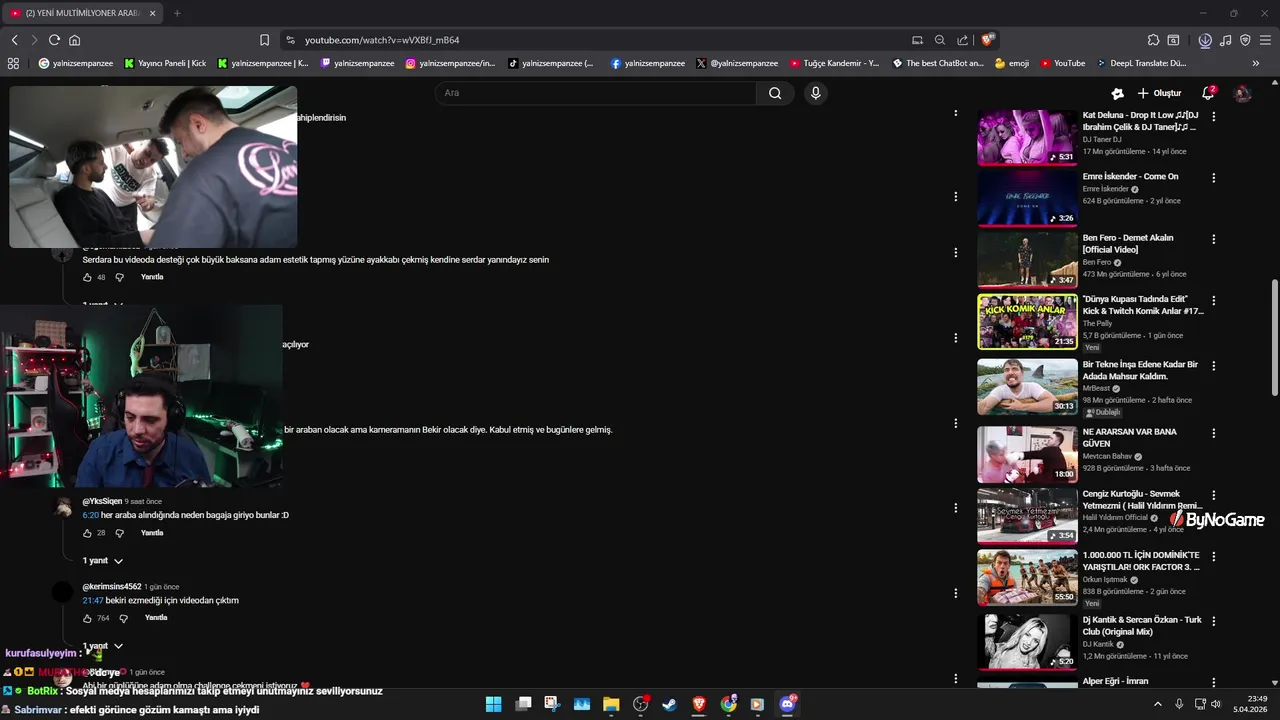Open the MrBeast Bir Tekne İnşa Edene thumbnail
Screen dimensions: 1280x720
coord(1027,386)
